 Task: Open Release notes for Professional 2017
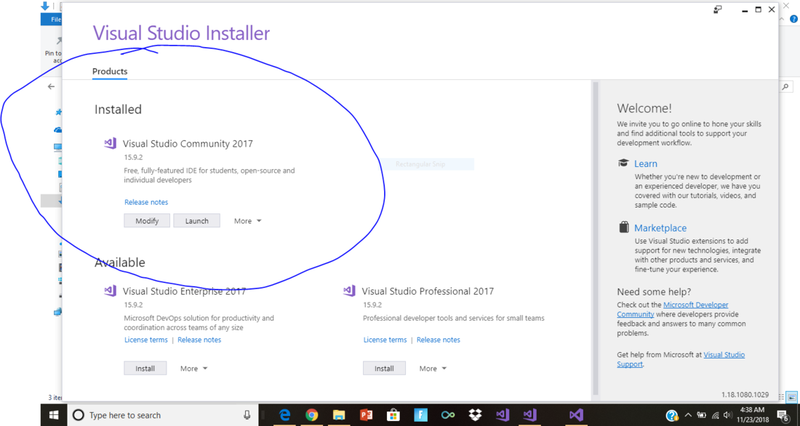(x=438, y=340)
